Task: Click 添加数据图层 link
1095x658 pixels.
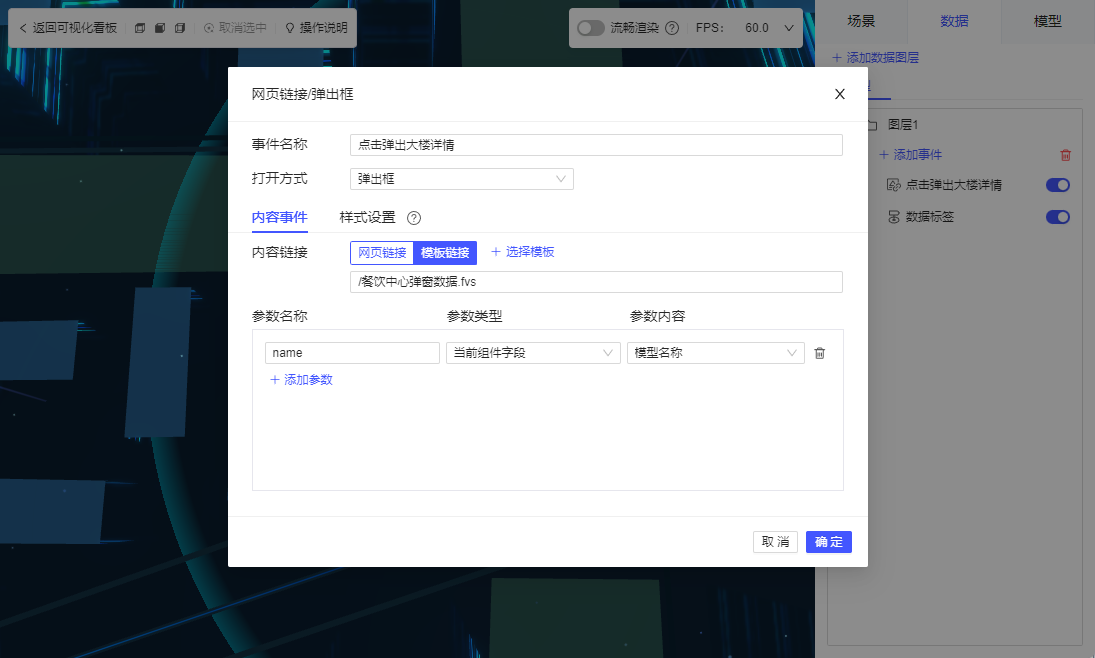Action: point(876,57)
